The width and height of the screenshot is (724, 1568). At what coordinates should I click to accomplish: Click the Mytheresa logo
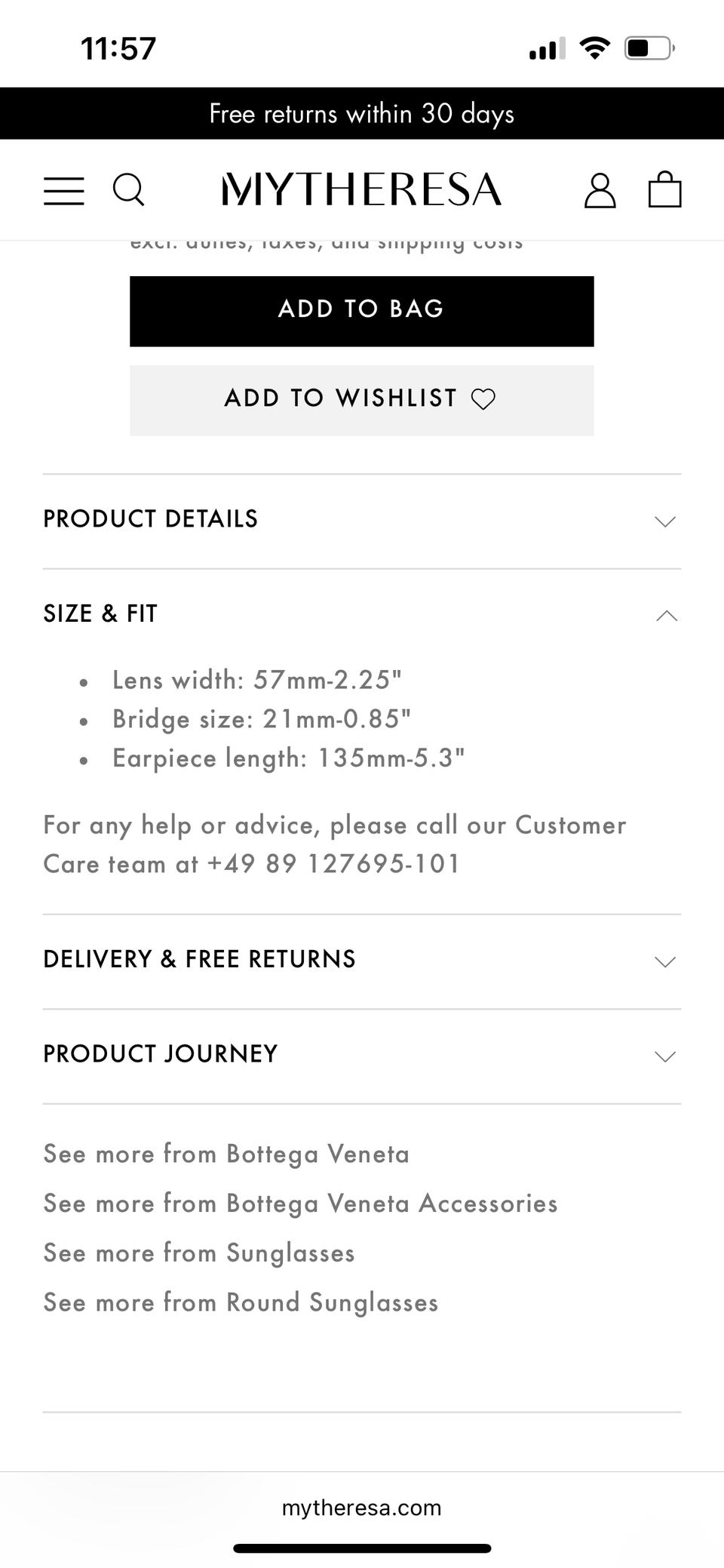point(361,189)
